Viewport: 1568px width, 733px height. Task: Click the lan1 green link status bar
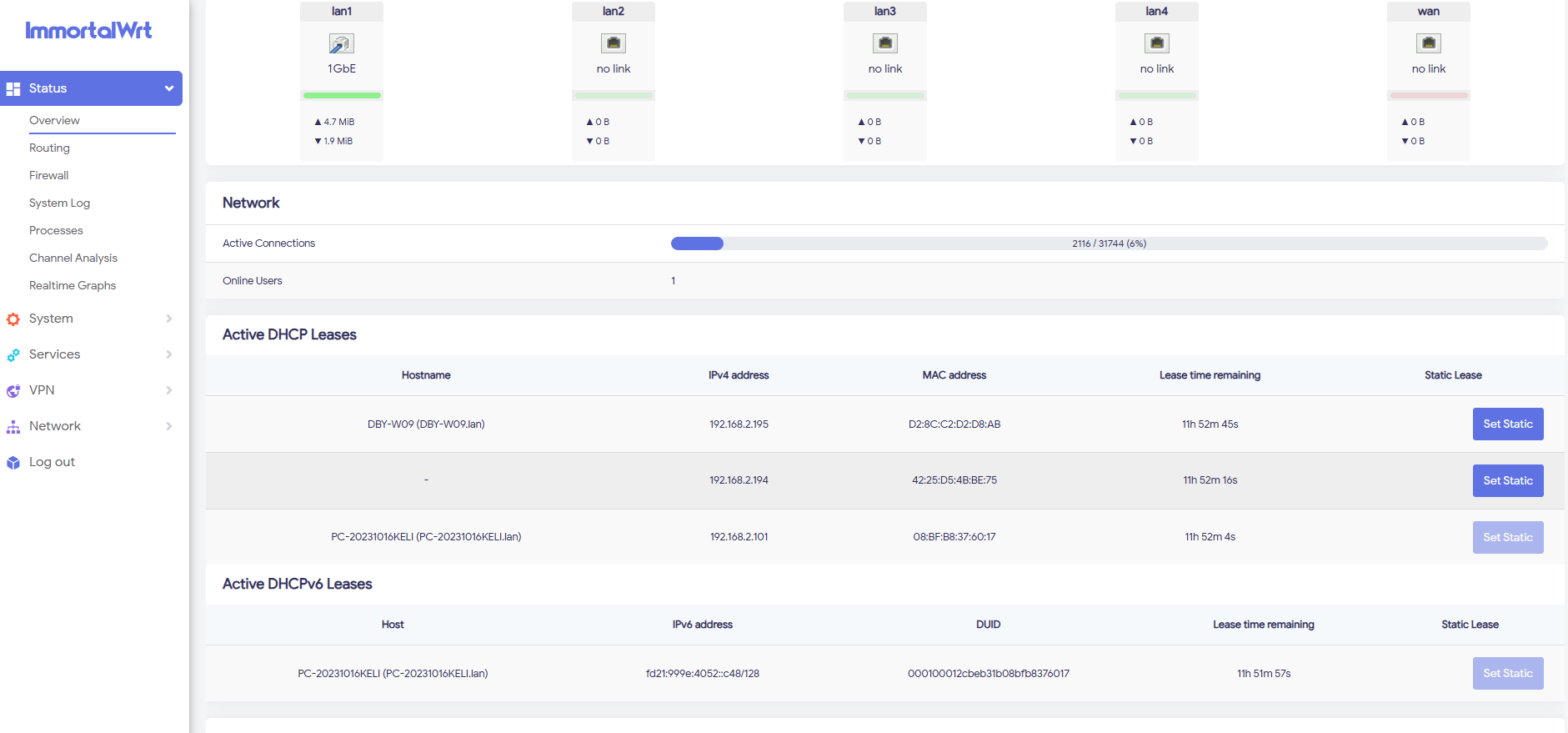pyautogui.click(x=342, y=95)
